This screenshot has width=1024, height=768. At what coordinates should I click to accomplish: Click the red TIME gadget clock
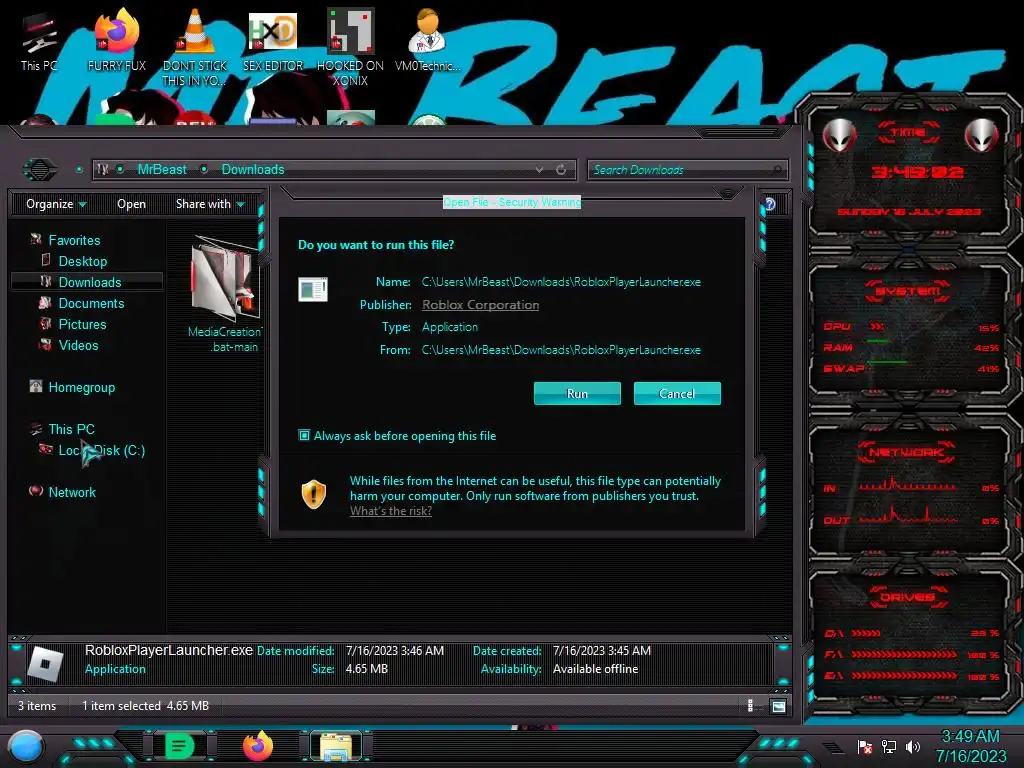(917, 172)
